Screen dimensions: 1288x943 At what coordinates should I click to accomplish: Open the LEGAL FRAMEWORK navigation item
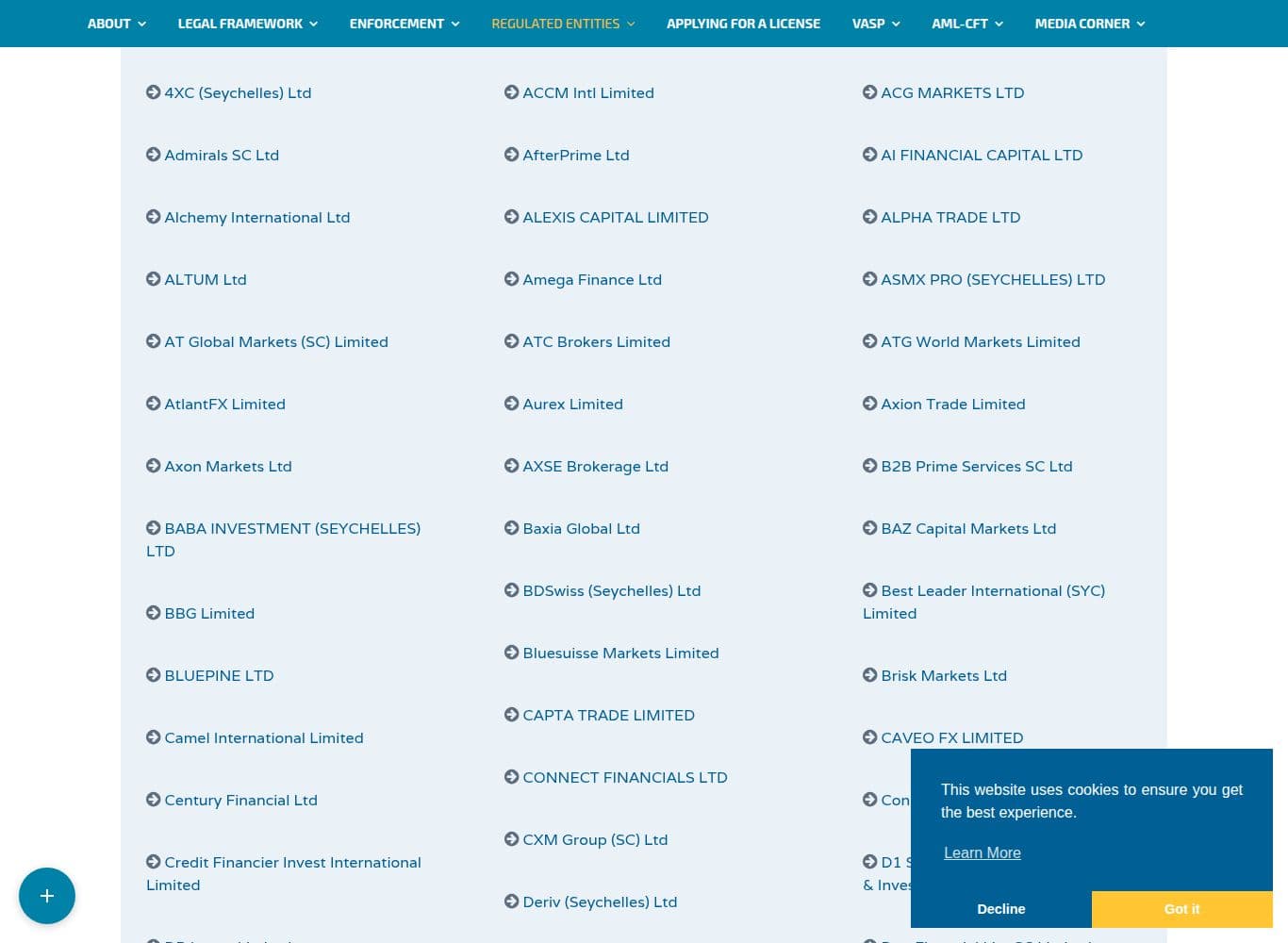240,24
